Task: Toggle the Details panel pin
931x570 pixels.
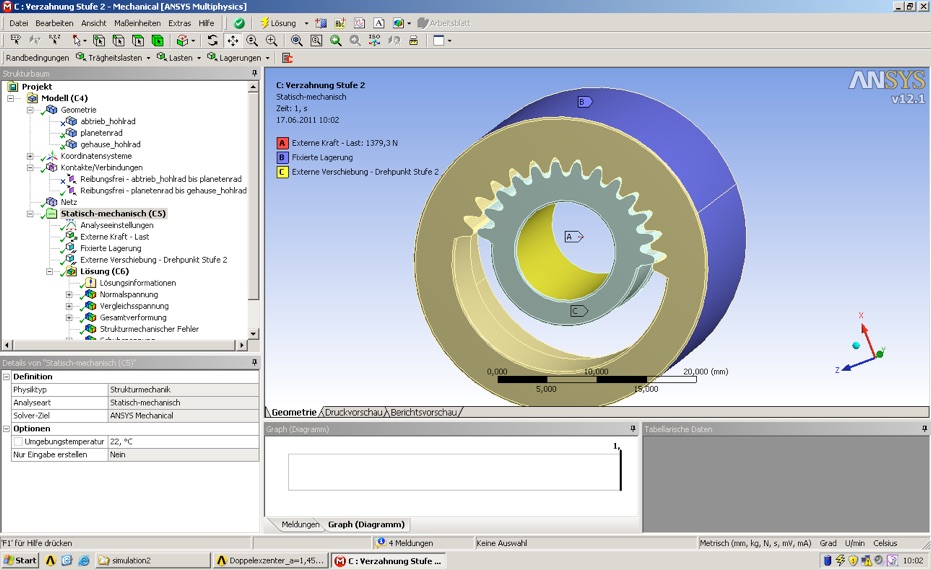Action: click(254, 362)
